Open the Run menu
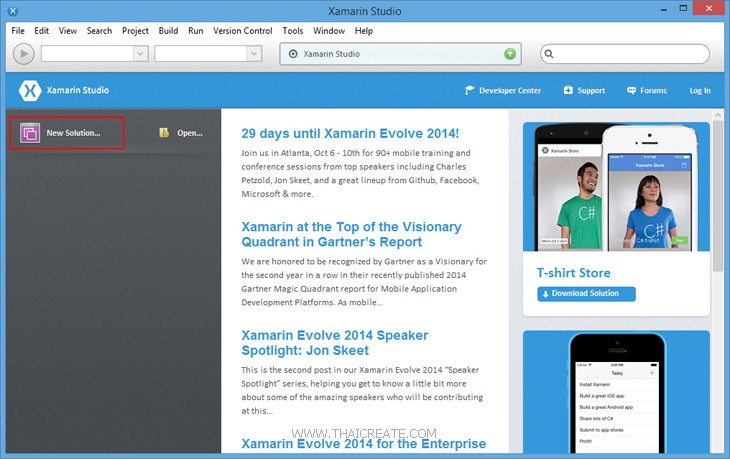730x459 pixels. coord(196,31)
